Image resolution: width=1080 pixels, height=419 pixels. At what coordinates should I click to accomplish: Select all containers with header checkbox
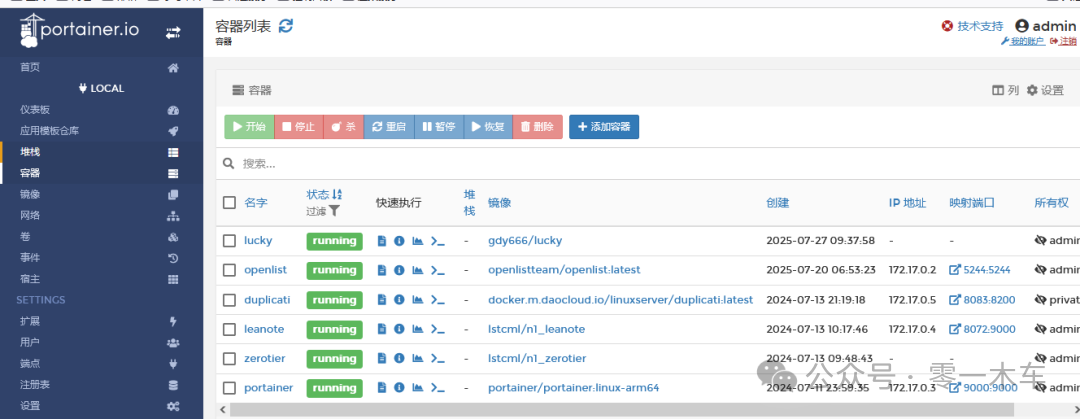[229, 203]
